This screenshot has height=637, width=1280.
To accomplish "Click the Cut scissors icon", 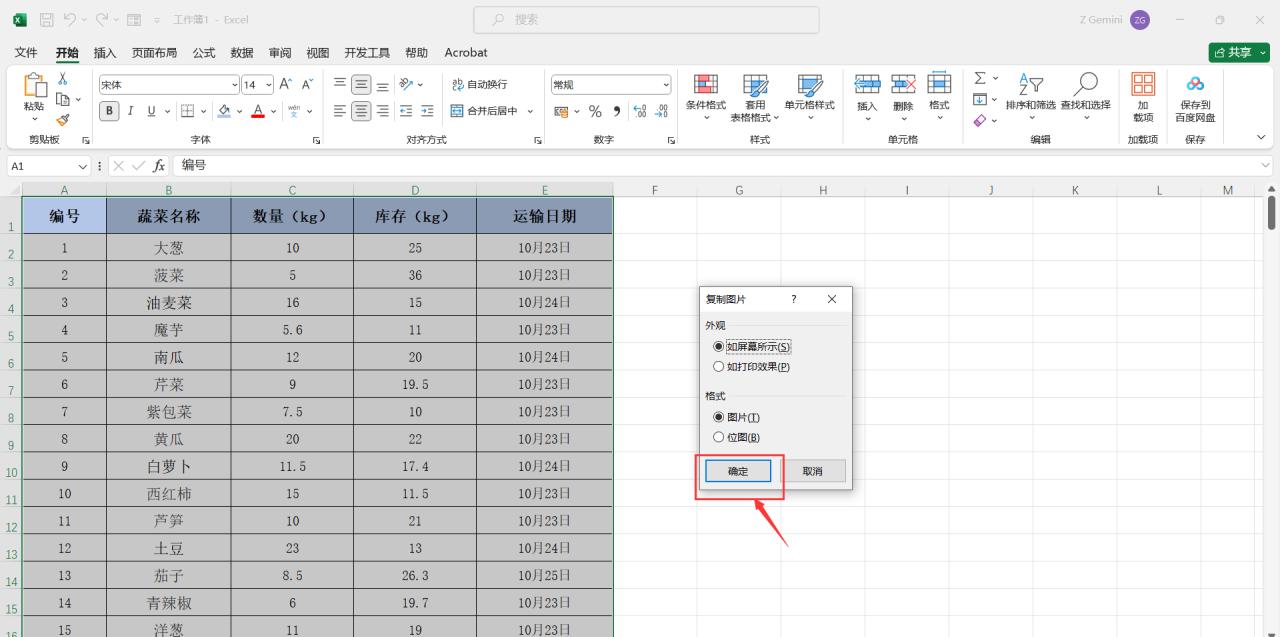I will [62, 80].
